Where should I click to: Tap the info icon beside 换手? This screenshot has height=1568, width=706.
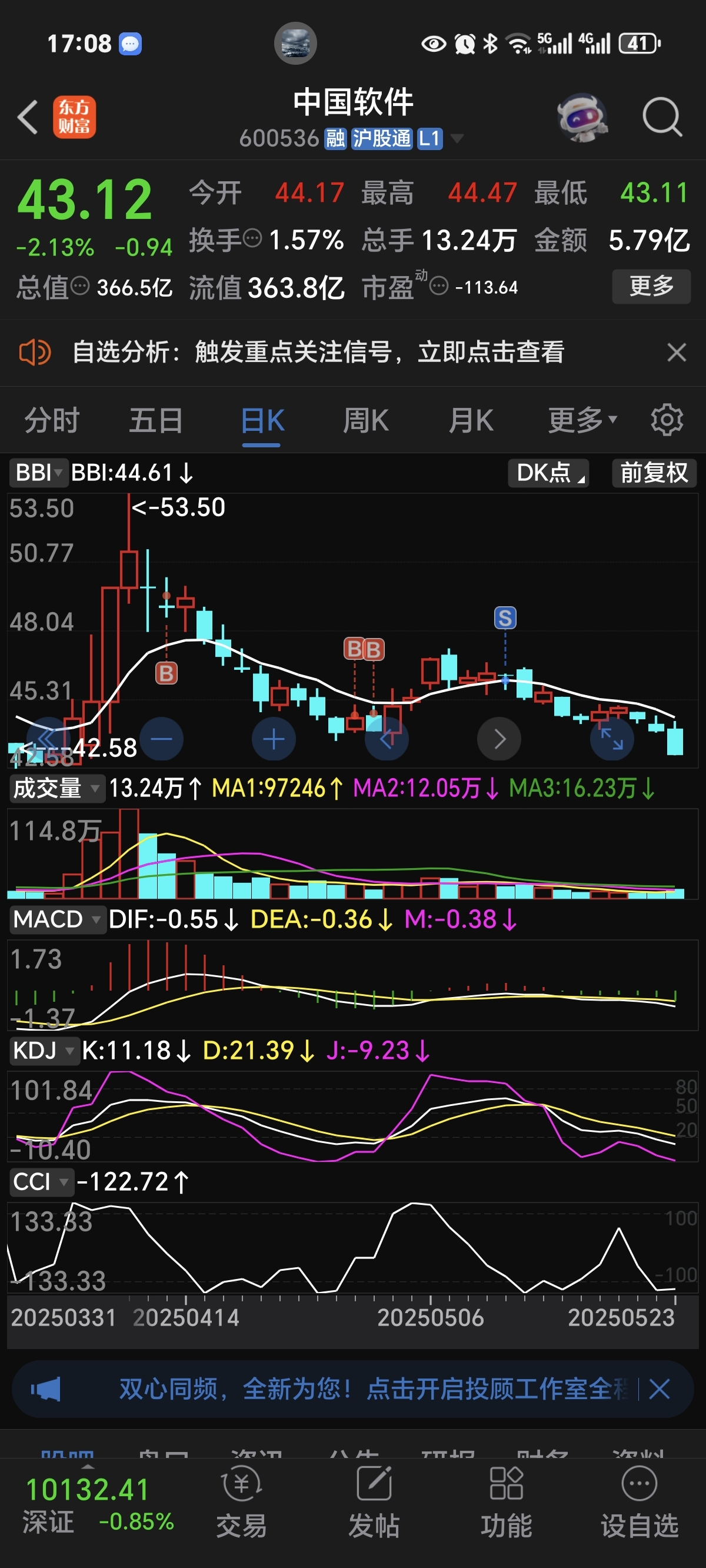[252, 237]
